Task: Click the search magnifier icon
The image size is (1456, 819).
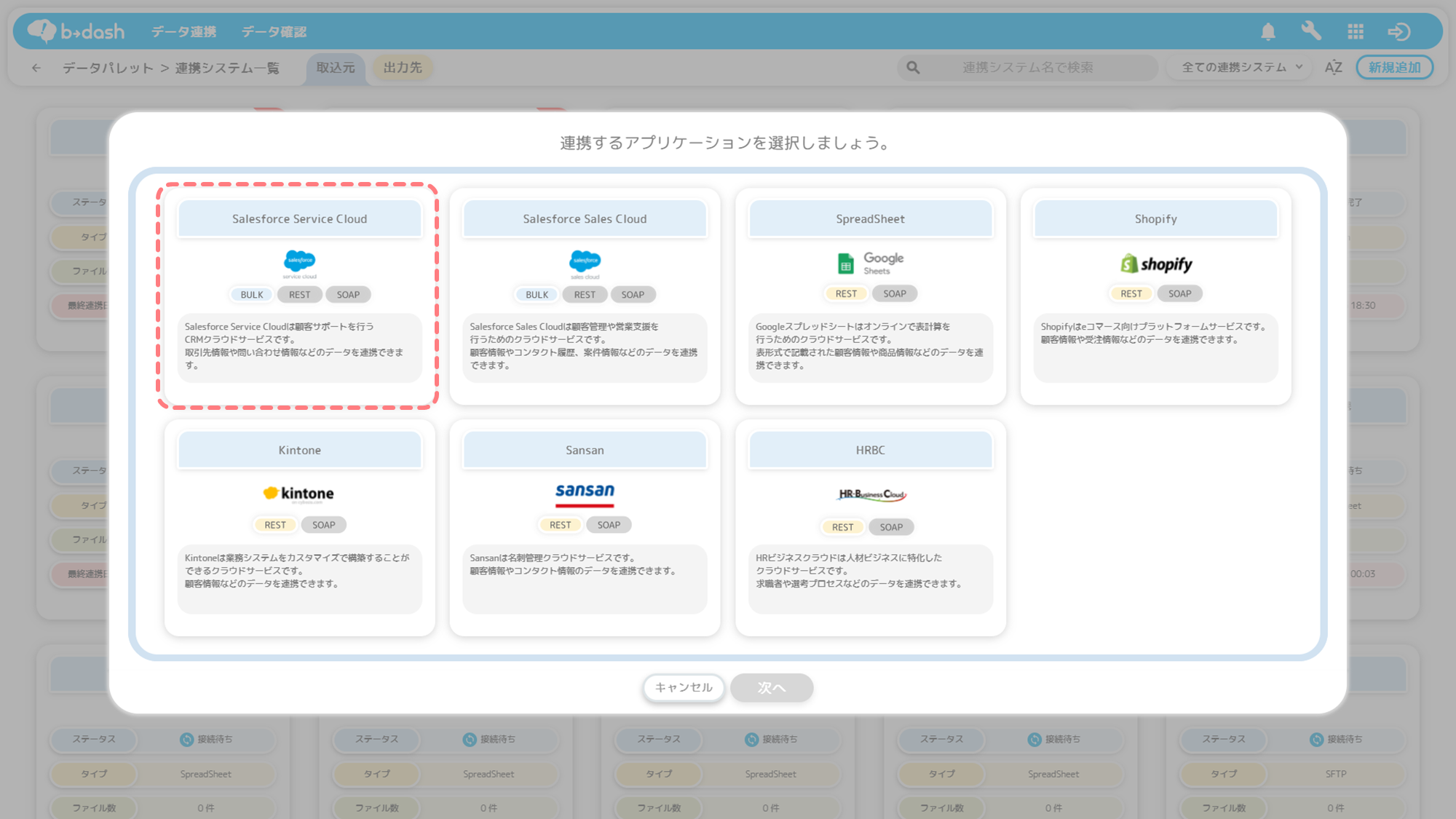Action: pyautogui.click(x=913, y=68)
